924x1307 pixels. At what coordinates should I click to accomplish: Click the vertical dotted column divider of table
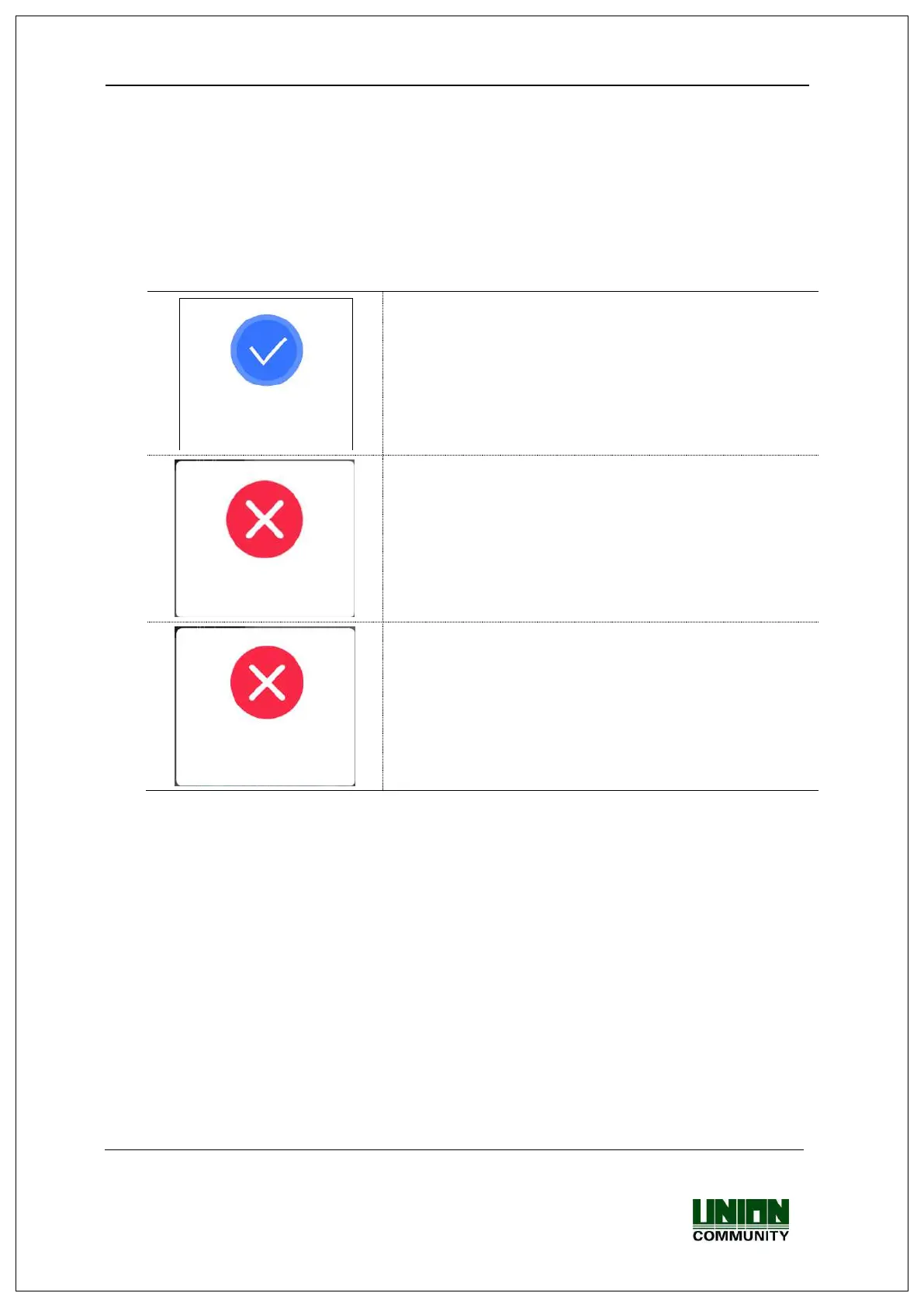[x=382, y=541]
